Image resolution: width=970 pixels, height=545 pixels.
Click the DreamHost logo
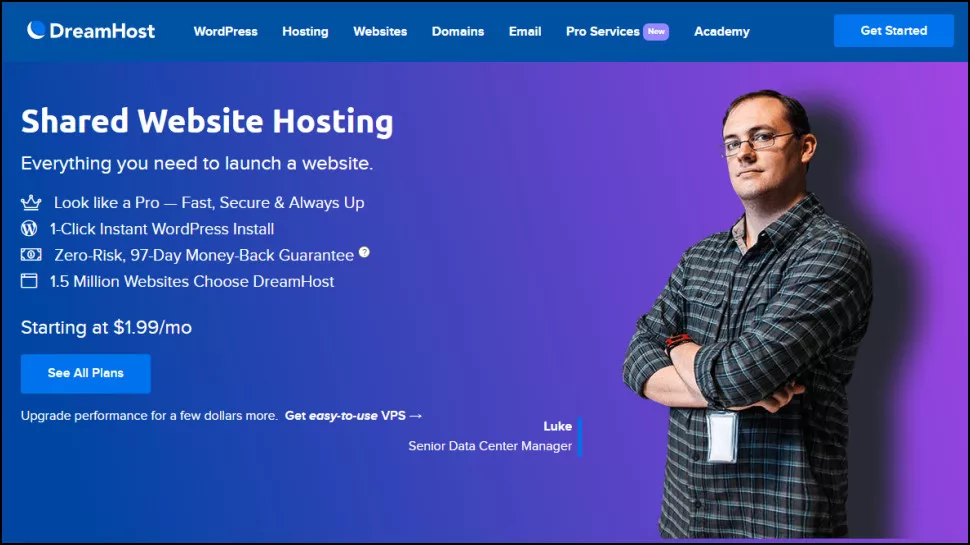click(x=91, y=30)
